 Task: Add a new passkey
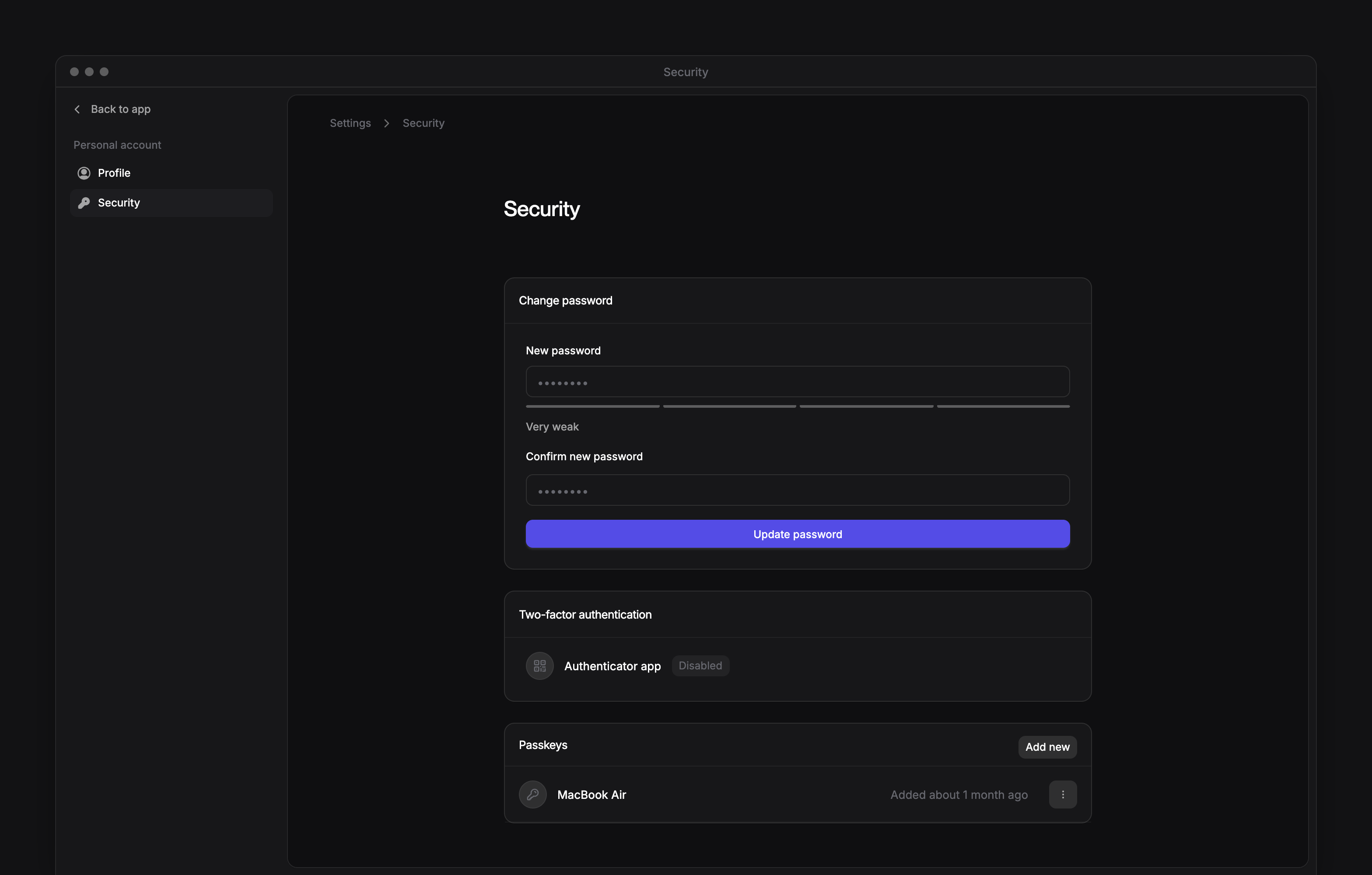[1047, 747]
